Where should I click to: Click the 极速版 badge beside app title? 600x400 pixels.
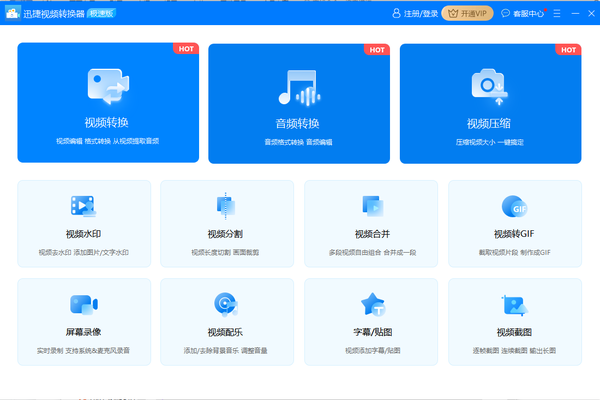point(101,14)
